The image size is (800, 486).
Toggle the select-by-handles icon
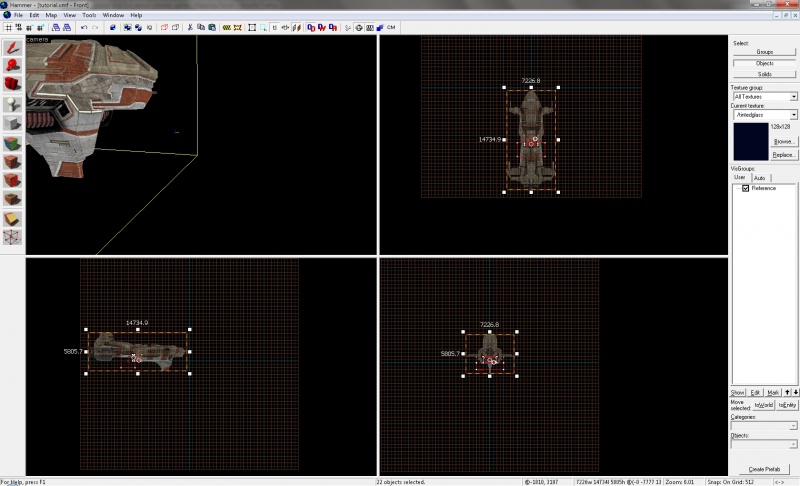(252, 28)
